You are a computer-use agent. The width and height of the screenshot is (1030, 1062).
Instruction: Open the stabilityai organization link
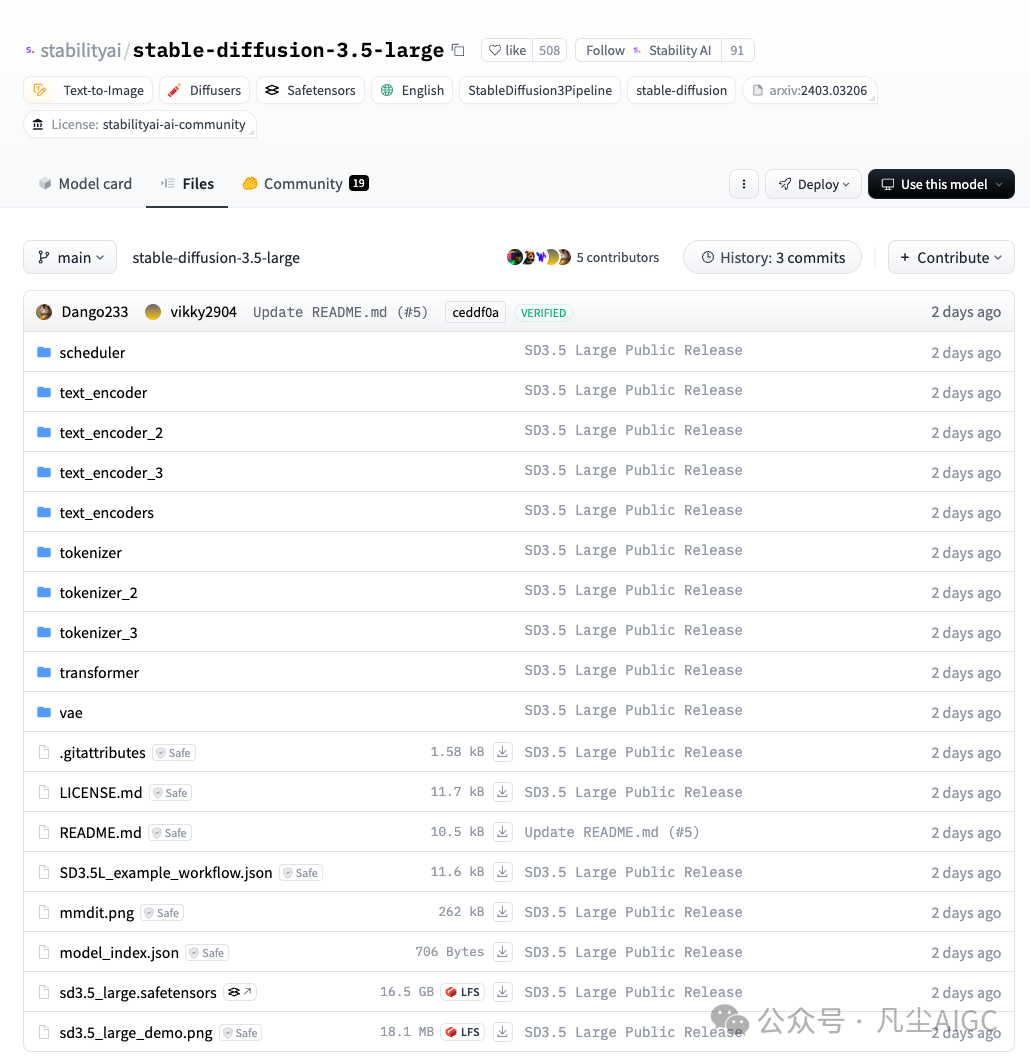81,50
